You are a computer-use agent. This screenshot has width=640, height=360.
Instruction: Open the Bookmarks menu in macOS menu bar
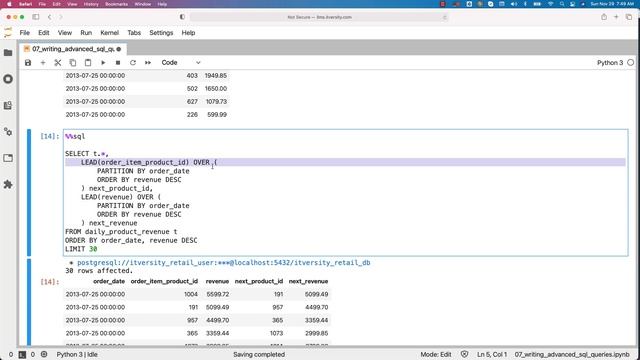pyautogui.click(x=116, y=4)
